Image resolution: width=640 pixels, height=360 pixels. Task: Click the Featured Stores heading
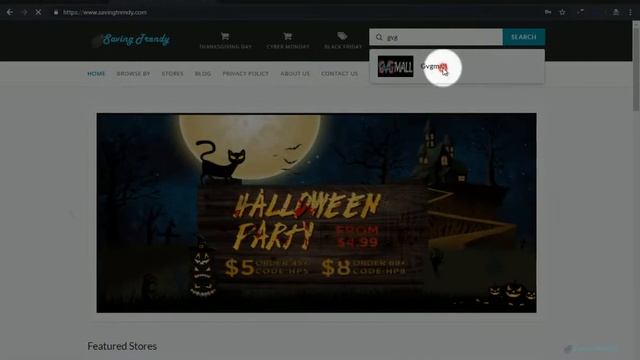tap(122, 346)
